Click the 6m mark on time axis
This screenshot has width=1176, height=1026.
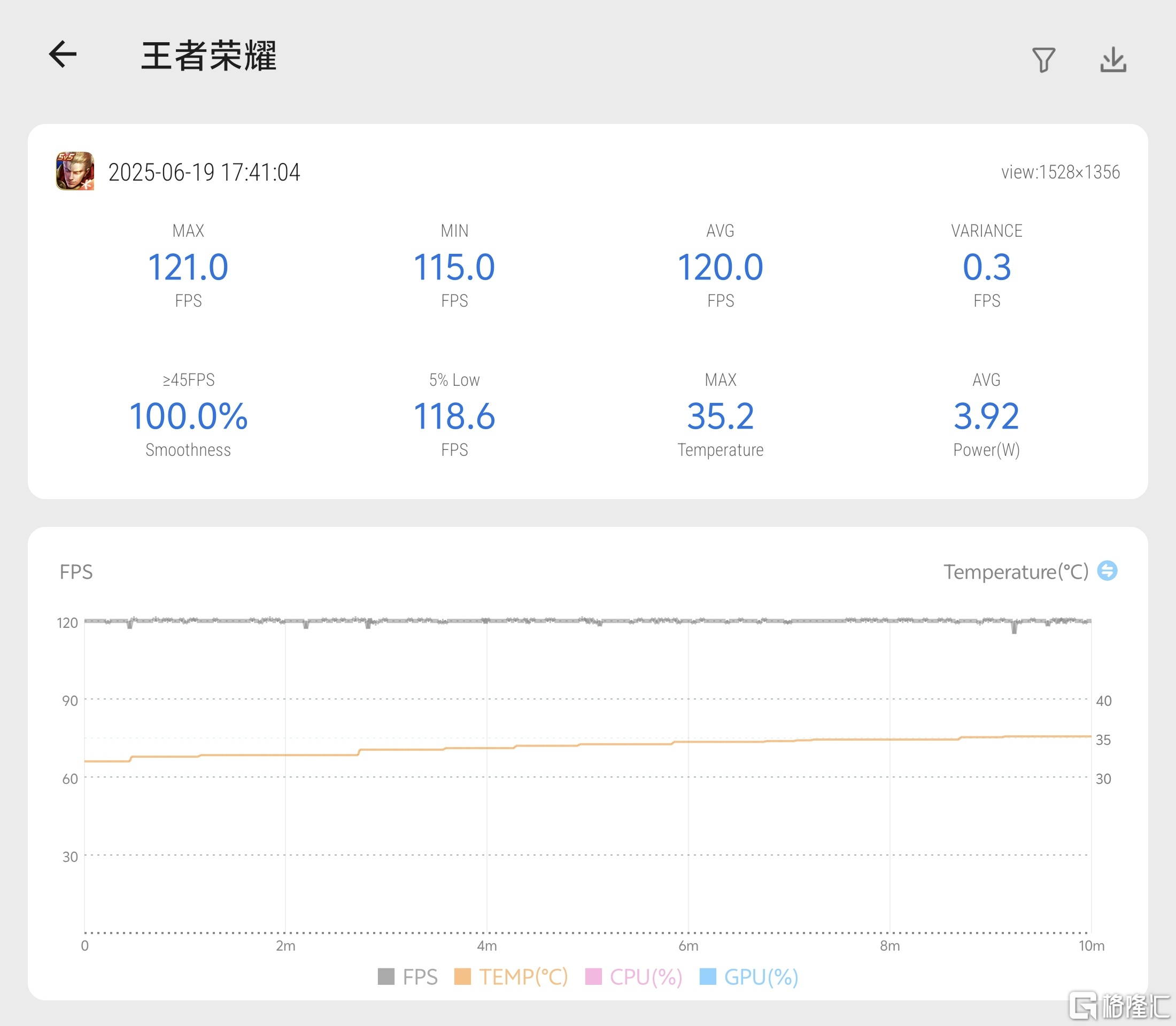[688, 946]
